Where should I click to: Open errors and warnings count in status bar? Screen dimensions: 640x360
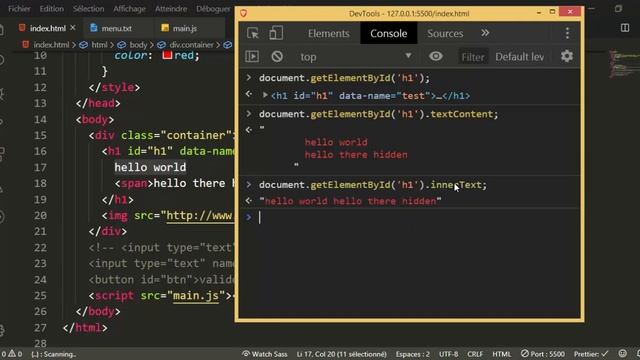click(x=11, y=354)
